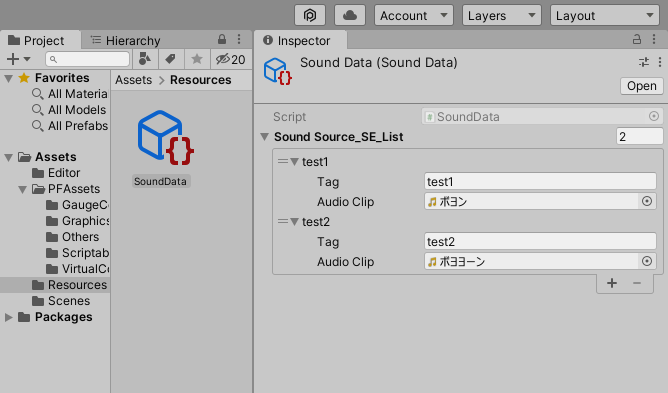Open the Sound Data component context menu
Screen dimensions: 668x393
(x=659, y=62)
